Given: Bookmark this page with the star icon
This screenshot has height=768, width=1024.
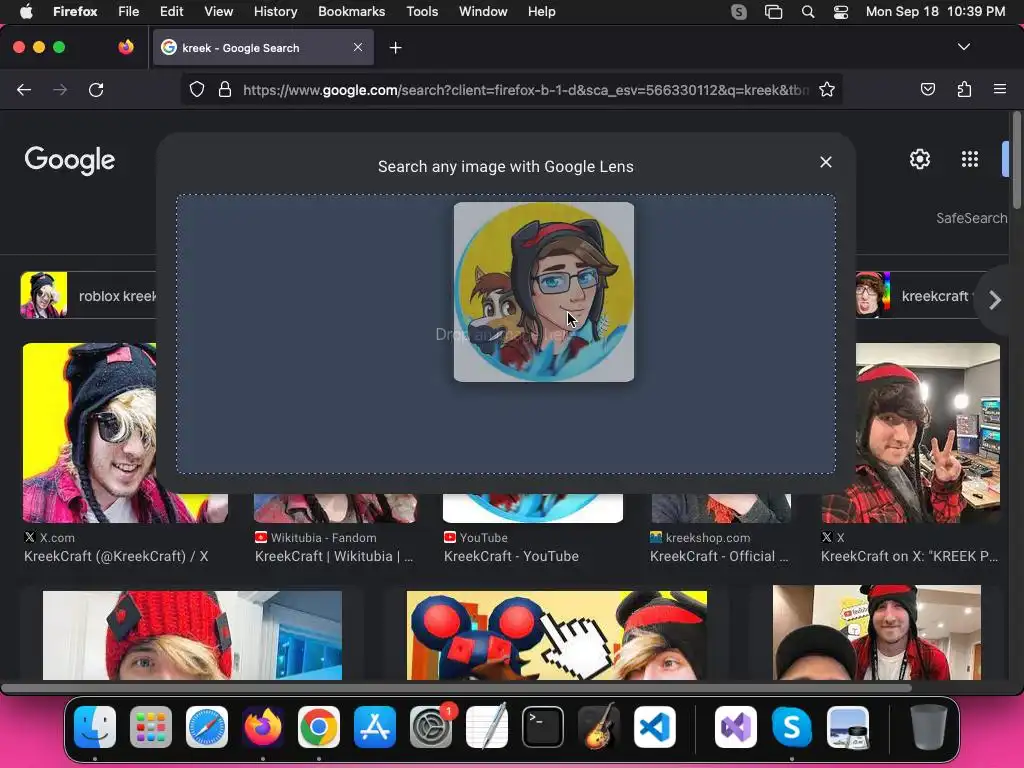Looking at the screenshot, I should 827,89.
